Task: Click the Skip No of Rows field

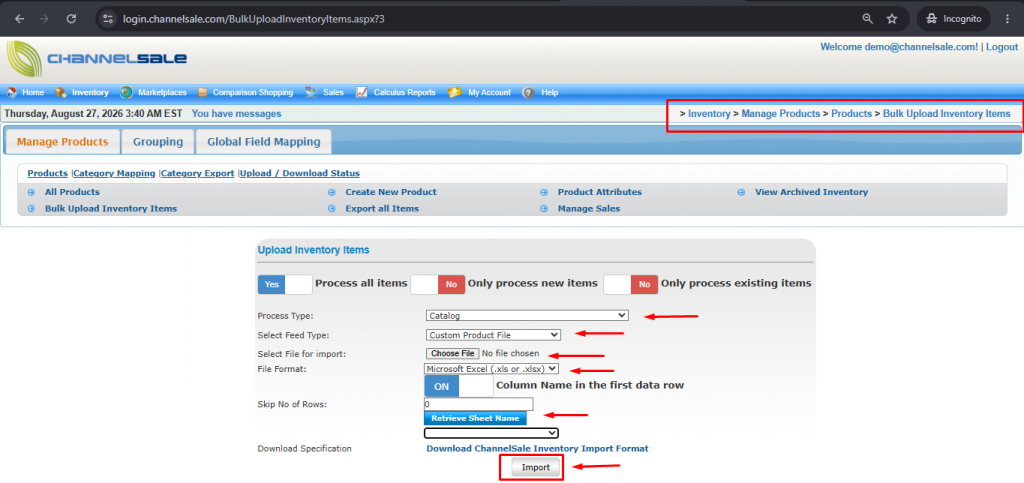Action: [x=479, y=404]
